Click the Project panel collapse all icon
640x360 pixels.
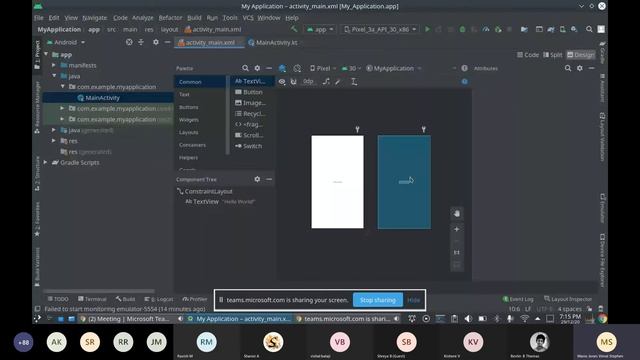[x=141, y=42]
